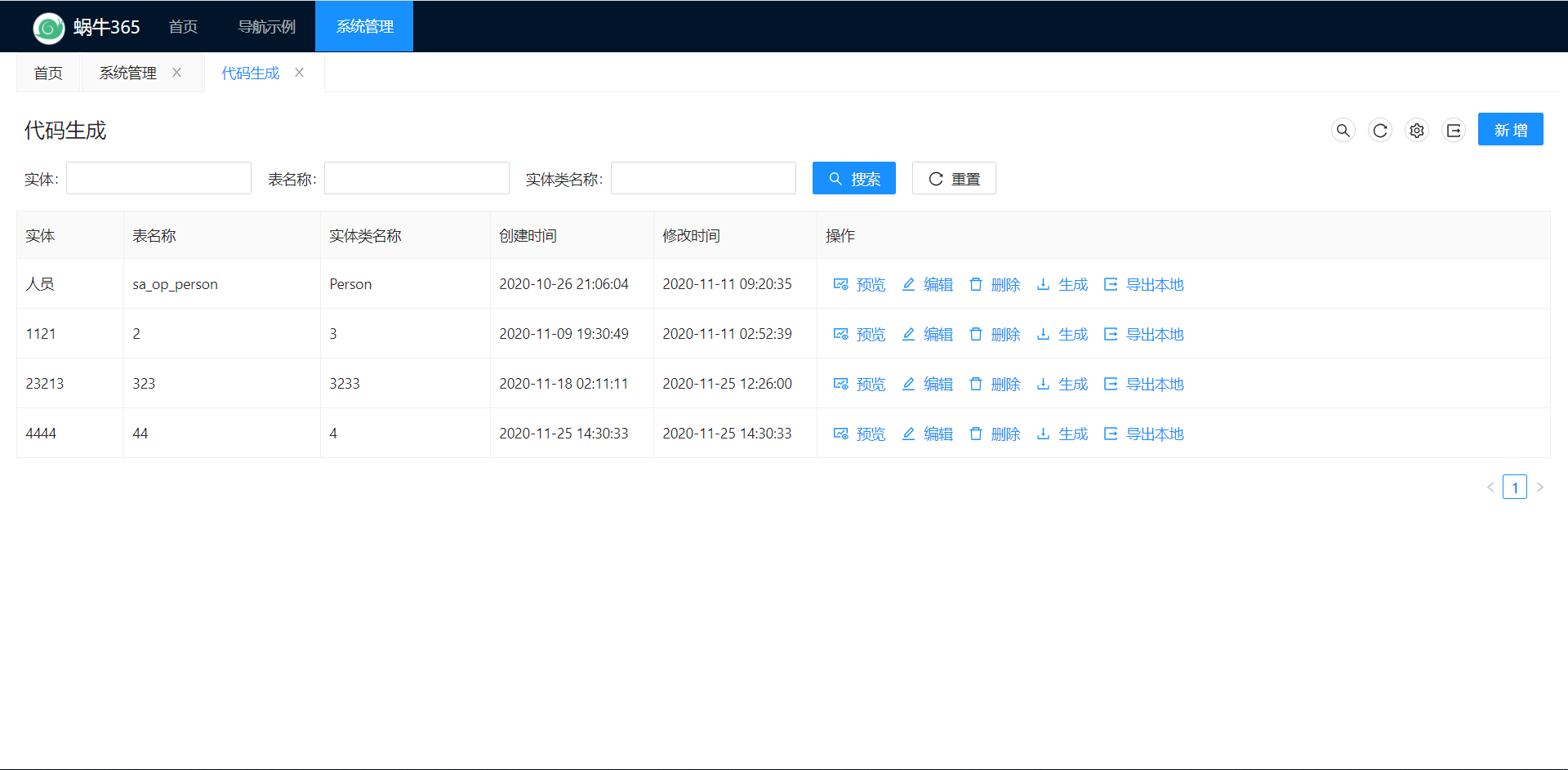The height and width of the screenshot is (770, 1568).
Task: Open 导航示例 in top navigation
Action: [266, 27]
